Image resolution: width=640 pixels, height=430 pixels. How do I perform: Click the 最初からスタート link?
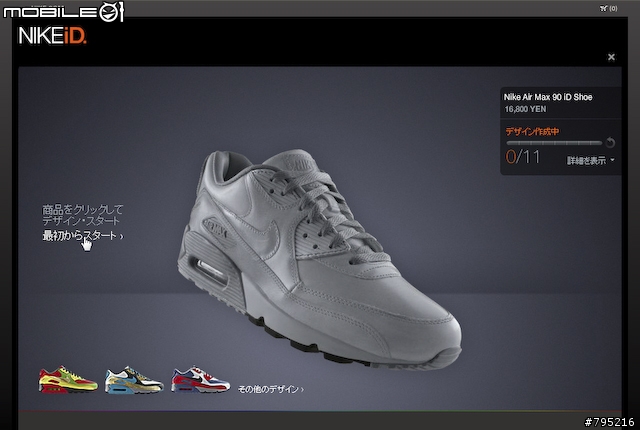83,235
